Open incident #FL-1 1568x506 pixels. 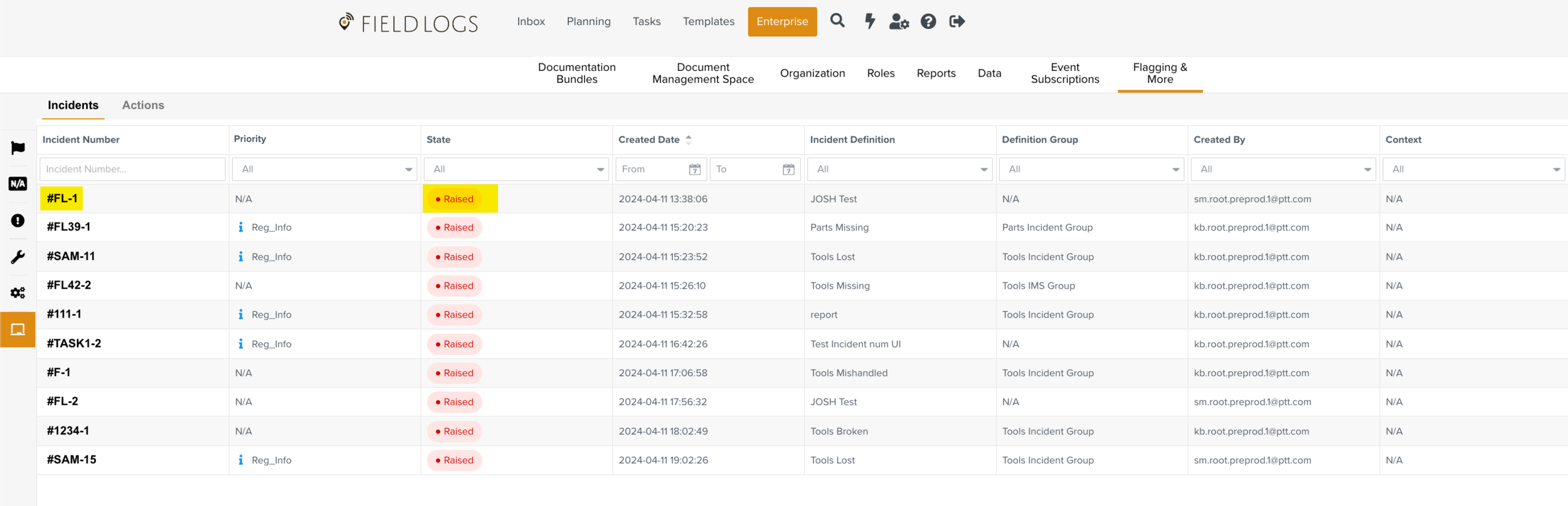click(62, 198)
